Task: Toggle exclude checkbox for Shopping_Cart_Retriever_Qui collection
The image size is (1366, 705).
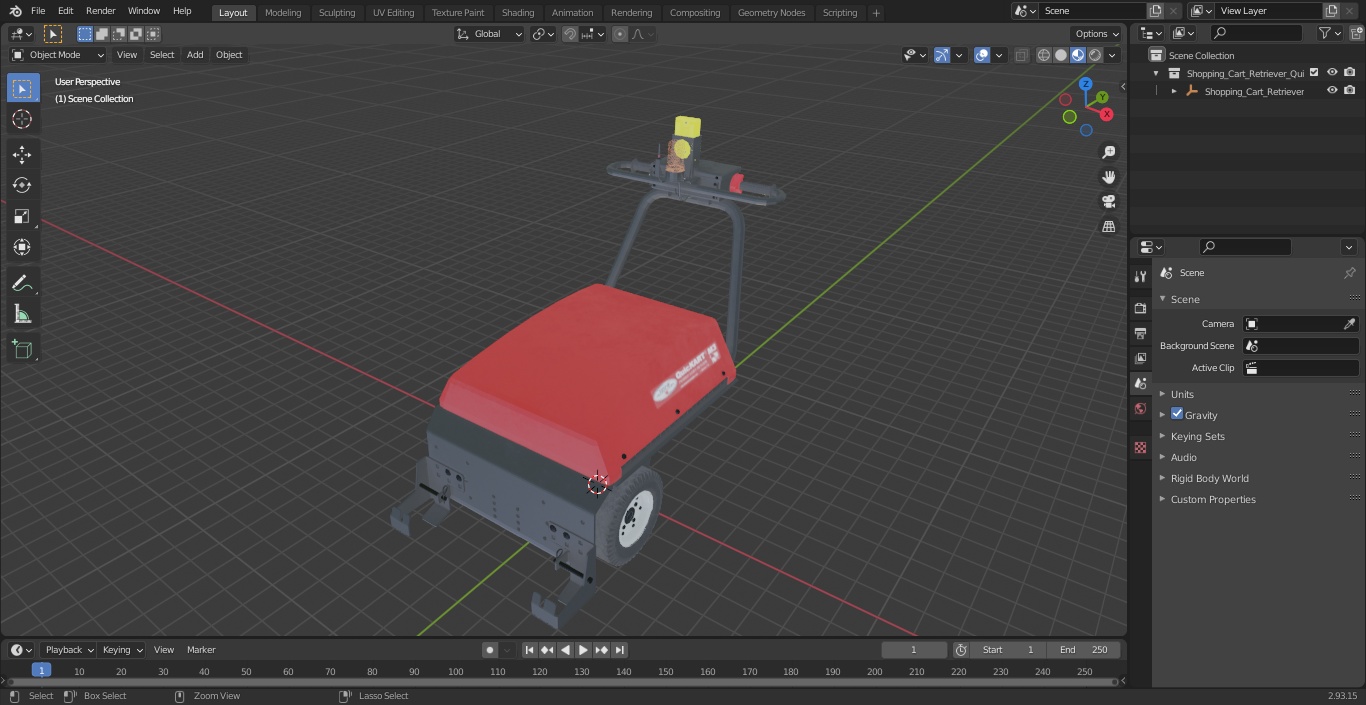Action: pyautogui.click(x=1314, y=73)
